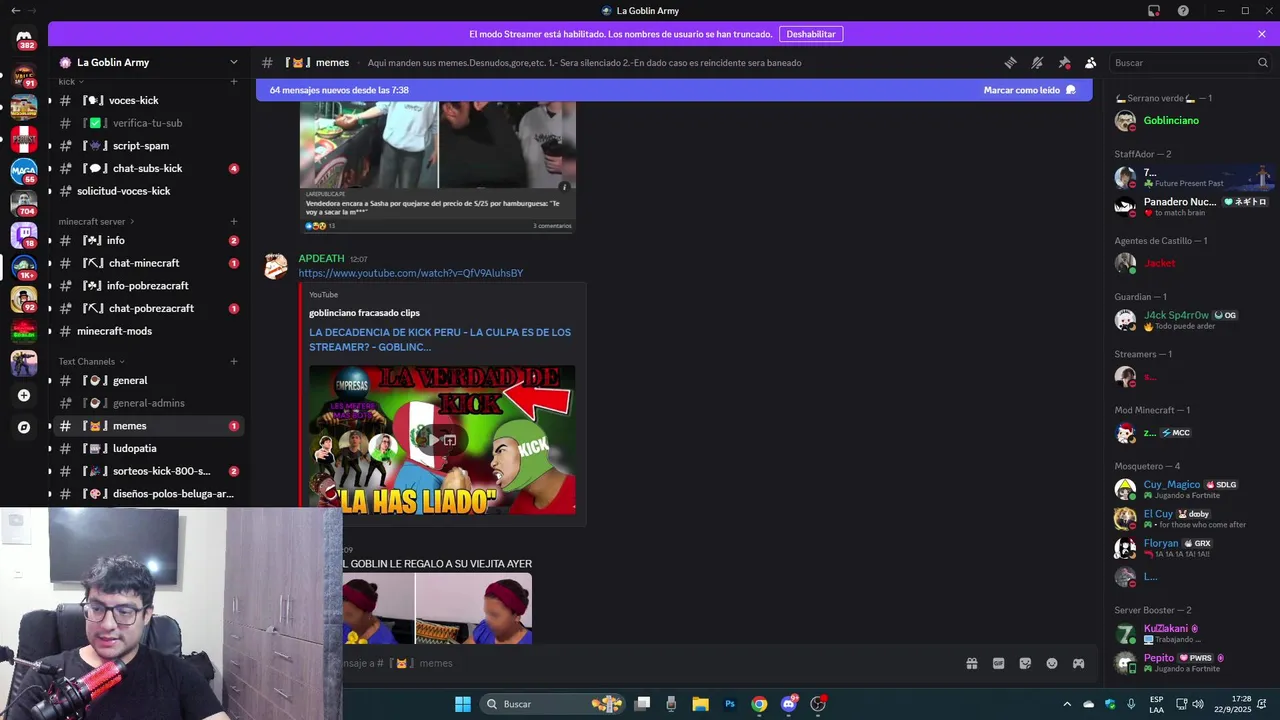This screenshot has width=1280, height=720.
Task: Open the server icon with 704 badge
Action: pyautogui.click(x=24, y=203)
